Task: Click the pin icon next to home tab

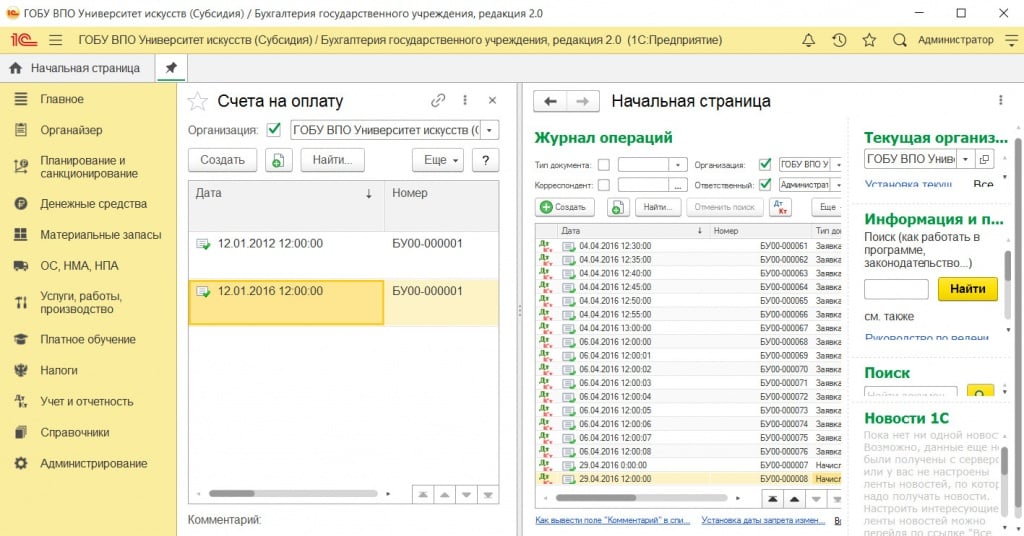Action: coord(171,68)
